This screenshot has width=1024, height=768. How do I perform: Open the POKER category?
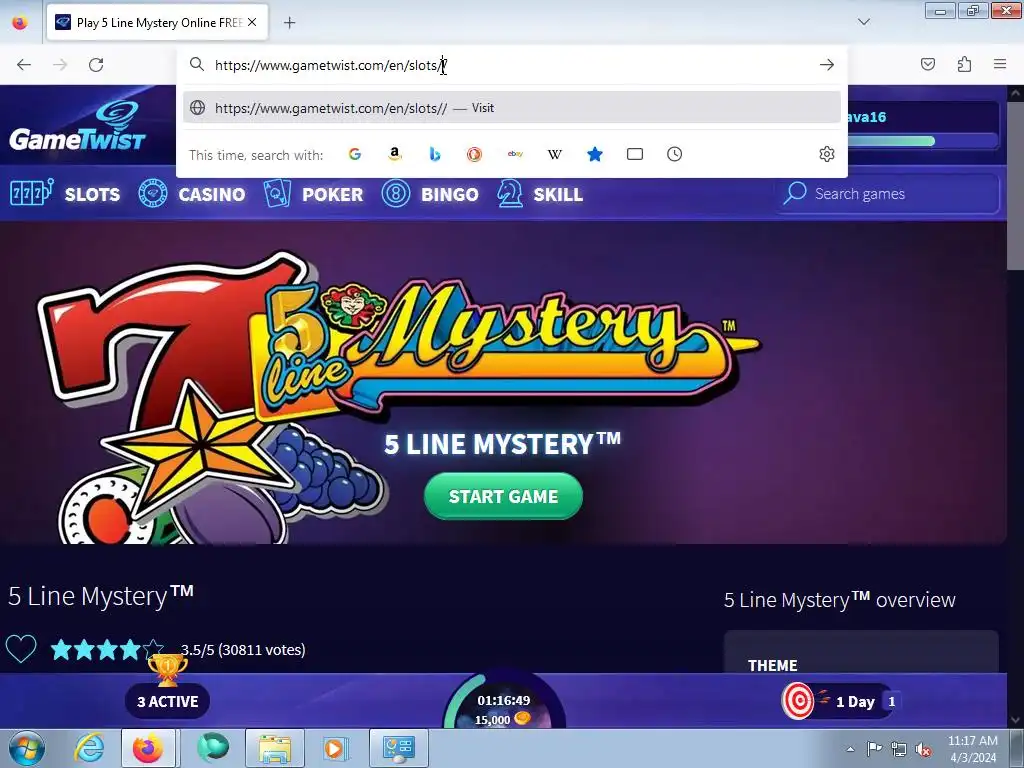pyautogui.click(x=313, y=194)
